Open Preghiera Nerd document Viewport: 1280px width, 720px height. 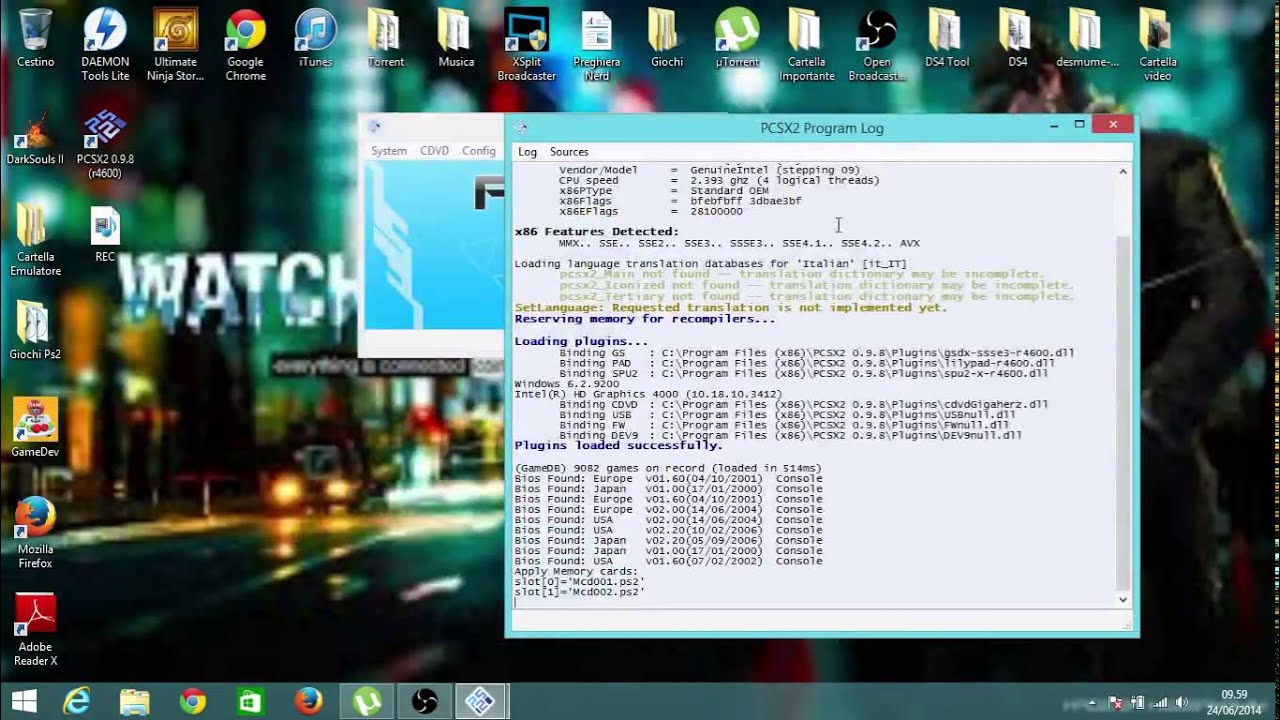[596, 45]
